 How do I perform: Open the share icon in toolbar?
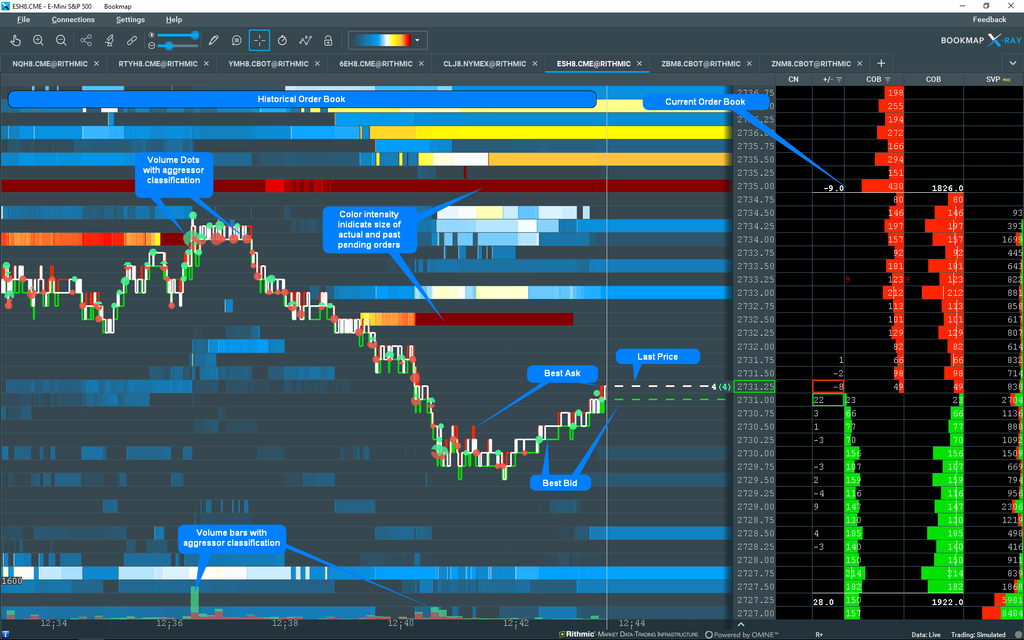(x=86, y=40)
